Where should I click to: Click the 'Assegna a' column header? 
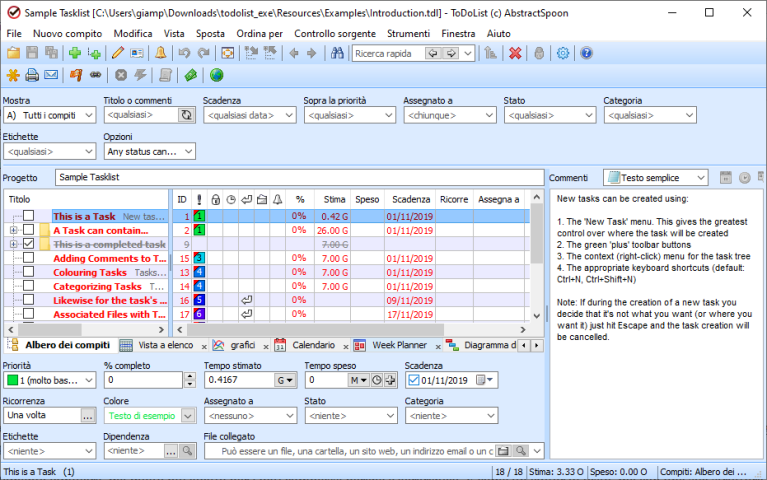point(498,199)
